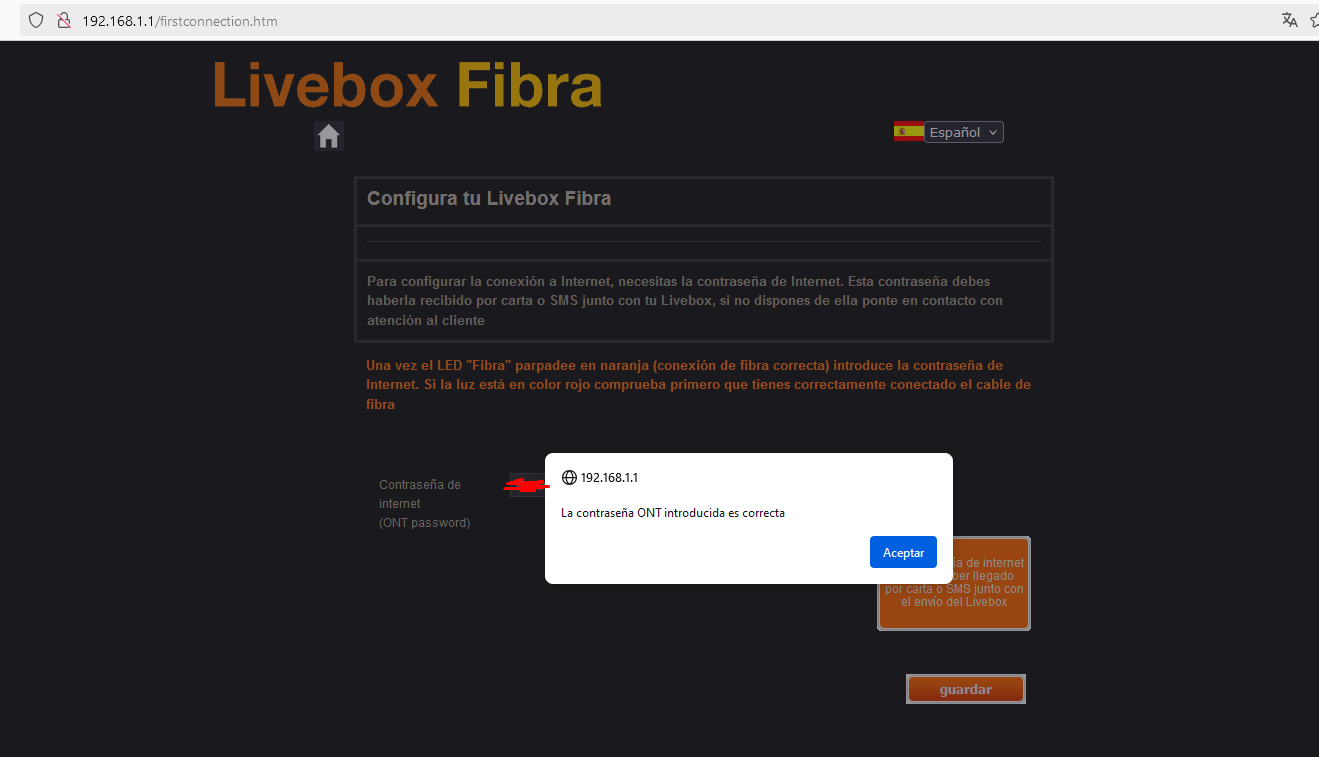The width and height of the screenshot is (1319, 757).
Task: Click the paragraph starting 'Para configurar la conexión'
Action: [685, 300]
